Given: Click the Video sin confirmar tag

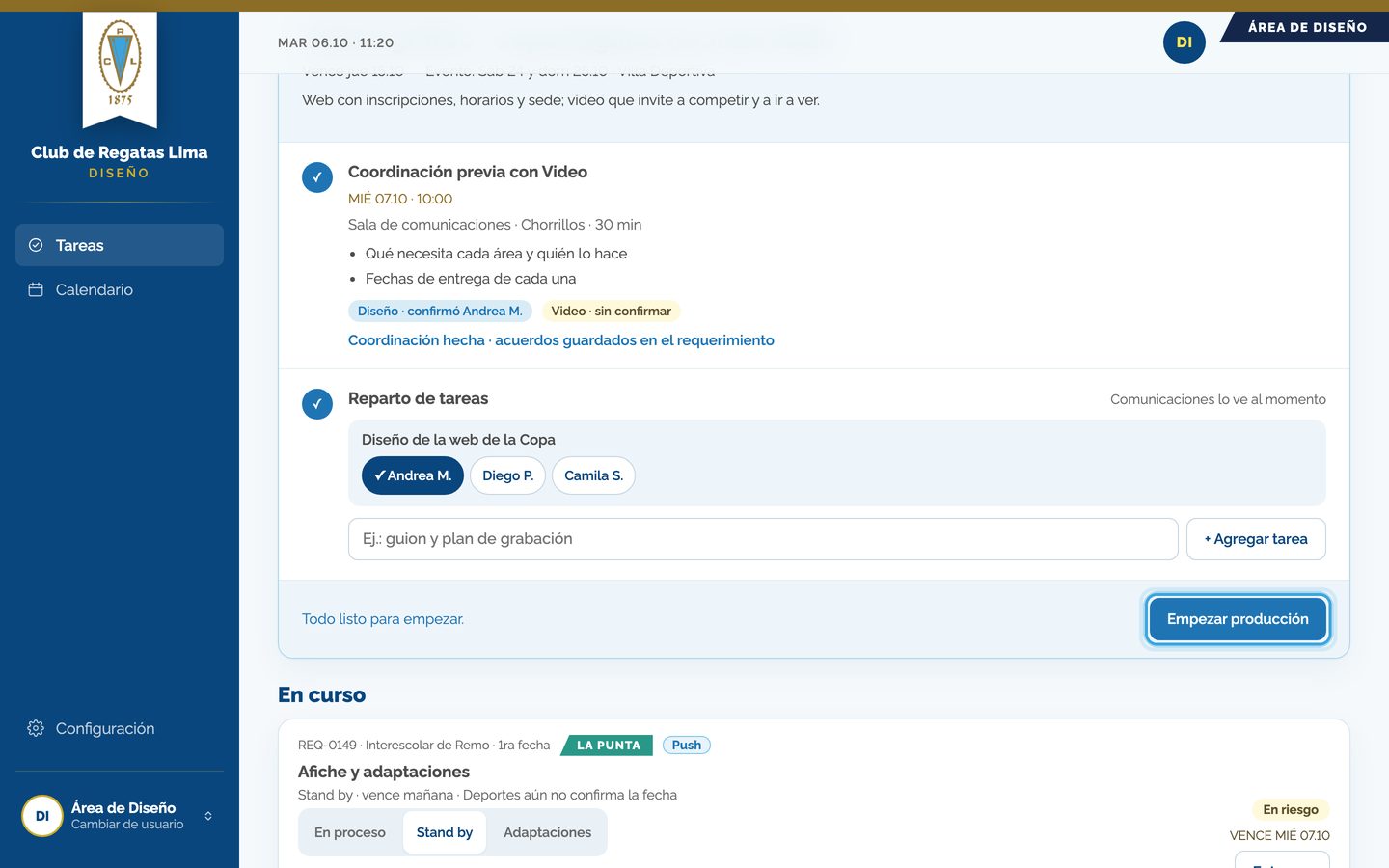Looking at the screenshot, I should coord(612,311).
